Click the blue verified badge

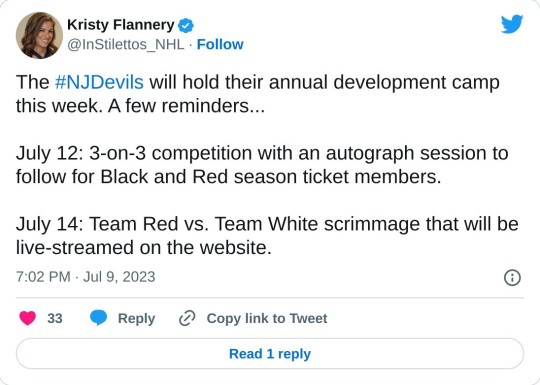[x=186, y=25]
